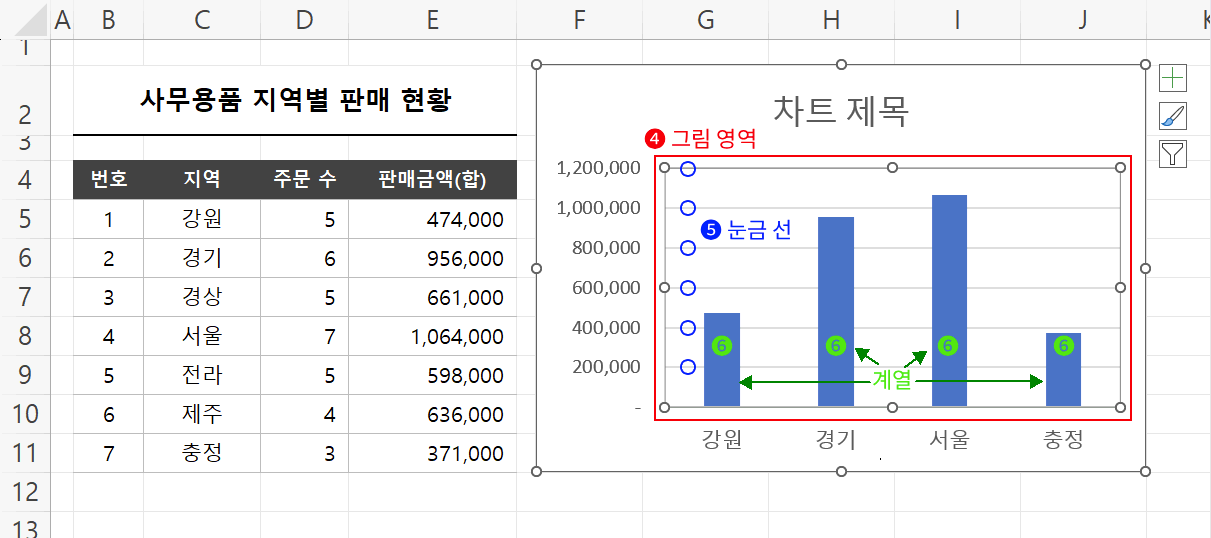Select the chart title 차트 제목

point(840,110)
